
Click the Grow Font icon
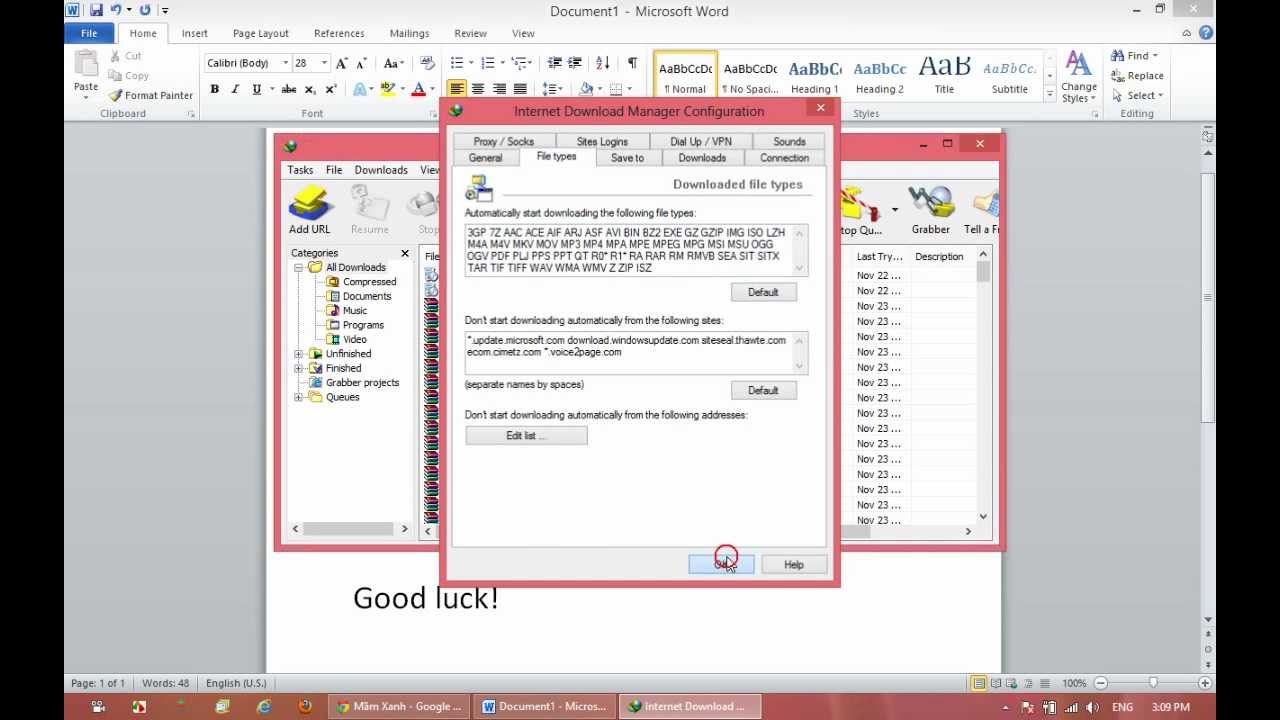pyautogui.click(x=343, y=63)
